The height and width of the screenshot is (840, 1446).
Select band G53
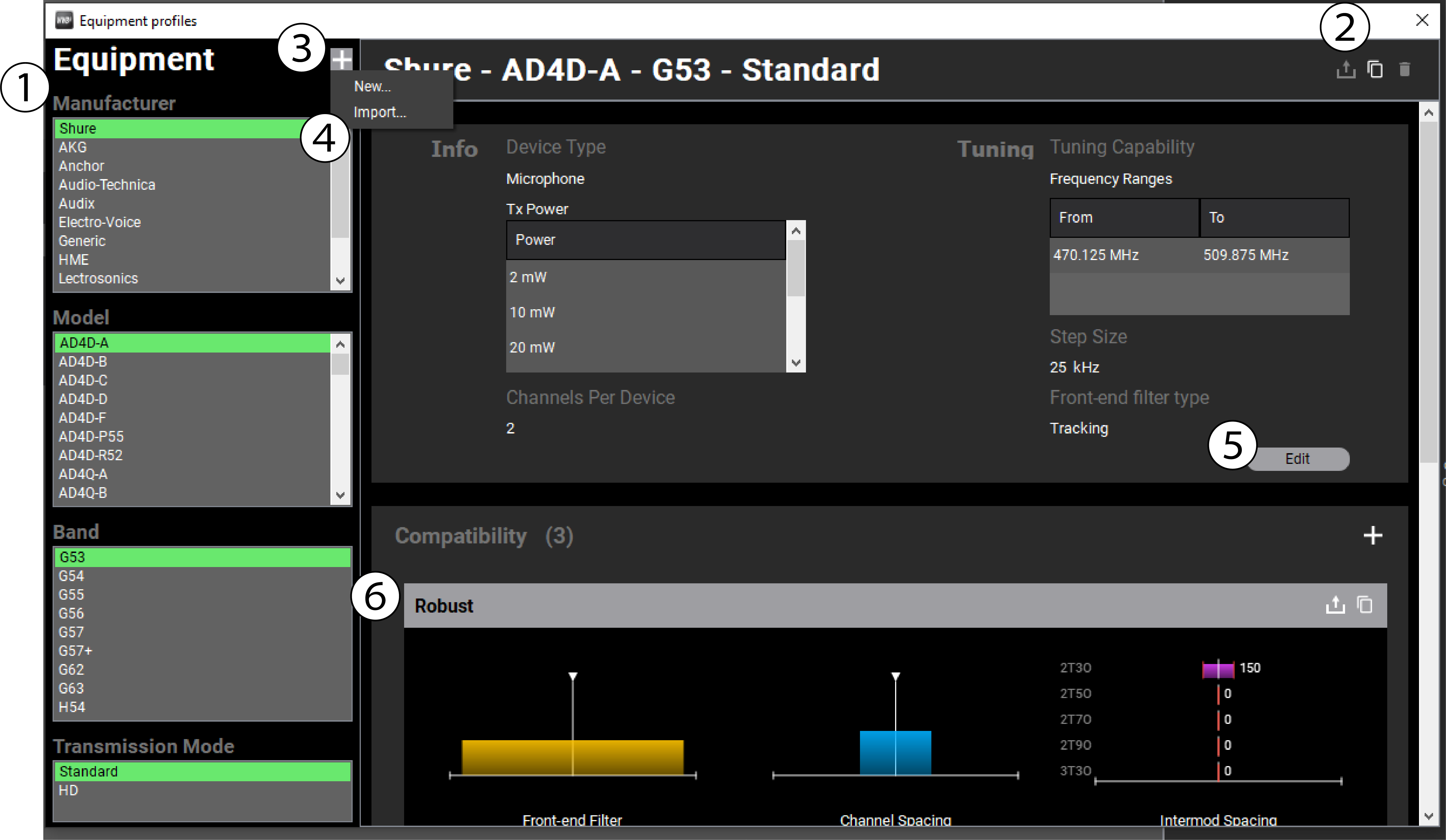(x=202, y=557)
